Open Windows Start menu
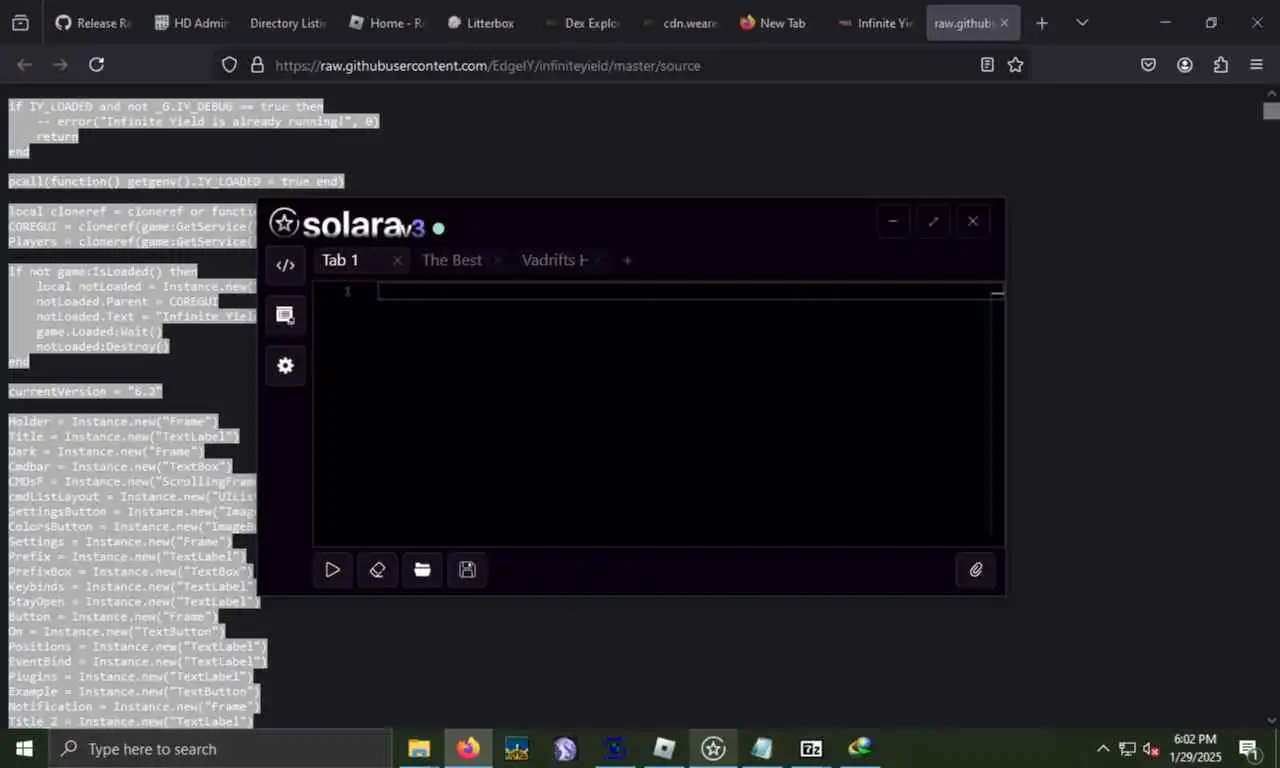This screenshot has width=1280, height=768. click(24, 748)
